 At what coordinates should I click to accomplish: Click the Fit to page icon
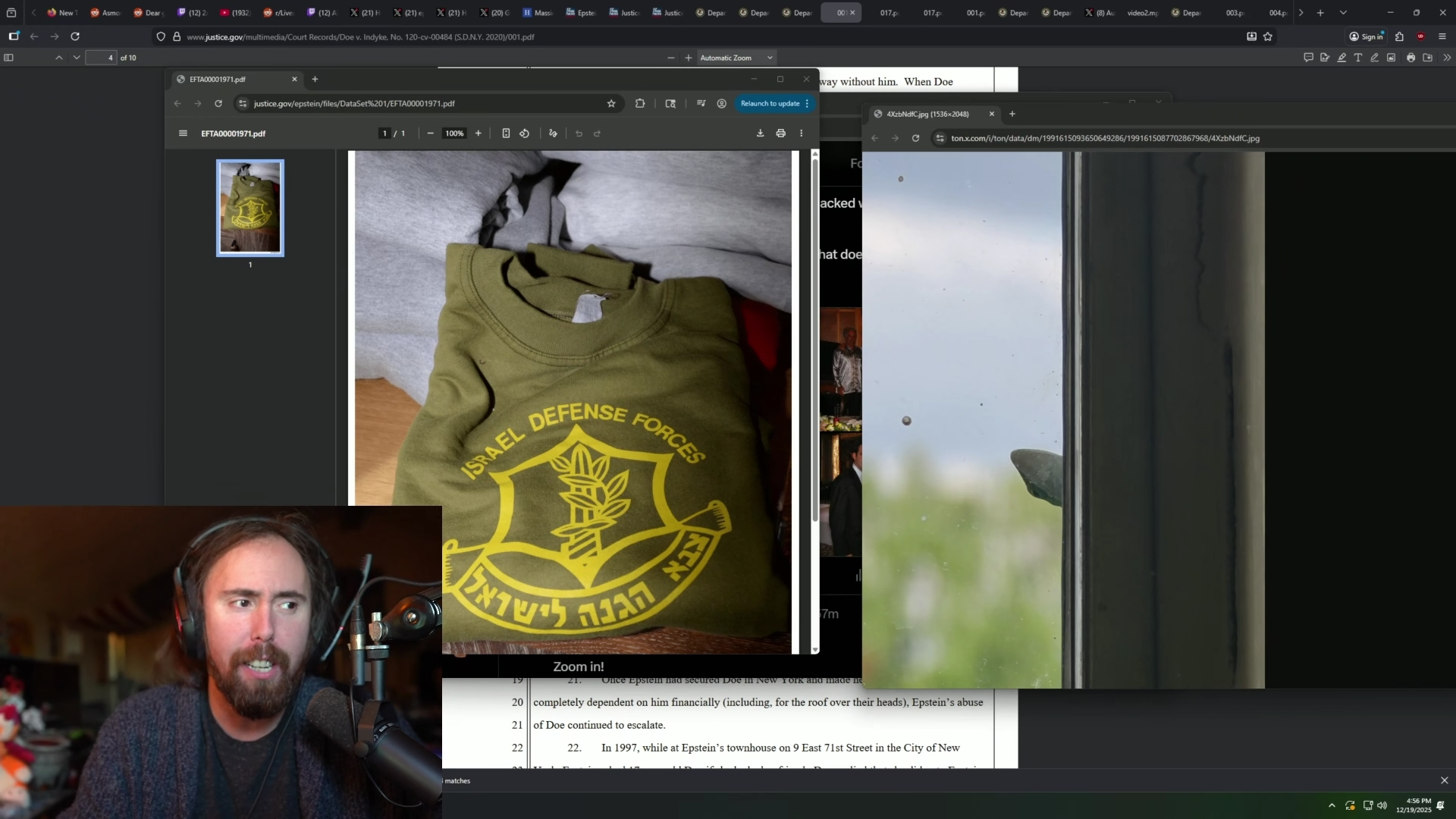coord(506,133)
